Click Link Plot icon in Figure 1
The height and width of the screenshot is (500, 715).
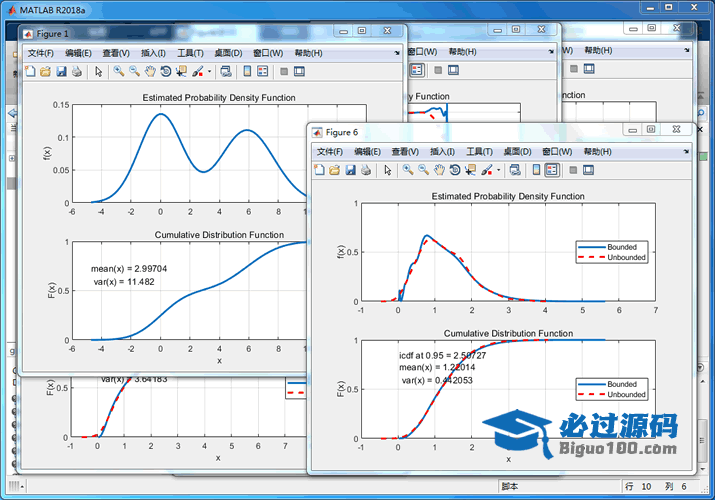tap(226, 72)
